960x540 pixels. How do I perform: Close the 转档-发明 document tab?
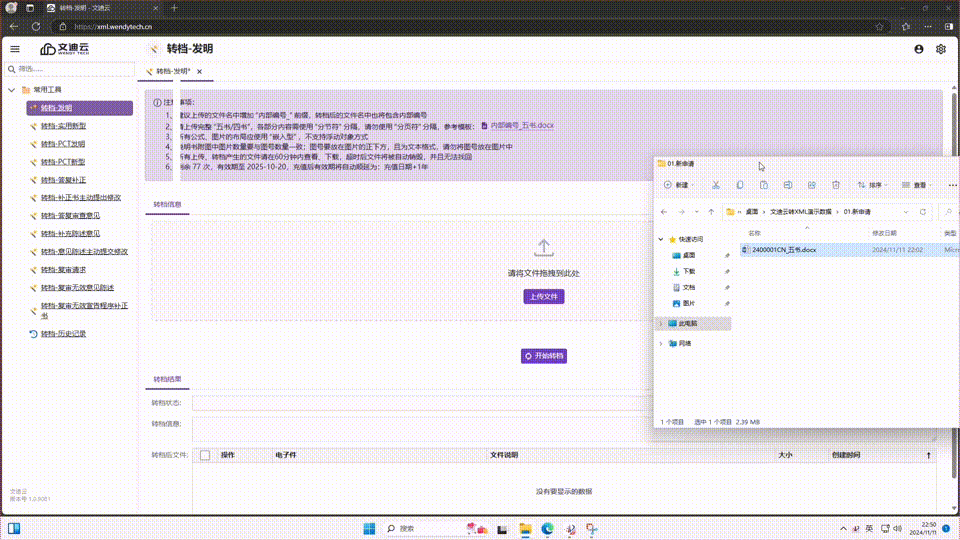[200, 72]
